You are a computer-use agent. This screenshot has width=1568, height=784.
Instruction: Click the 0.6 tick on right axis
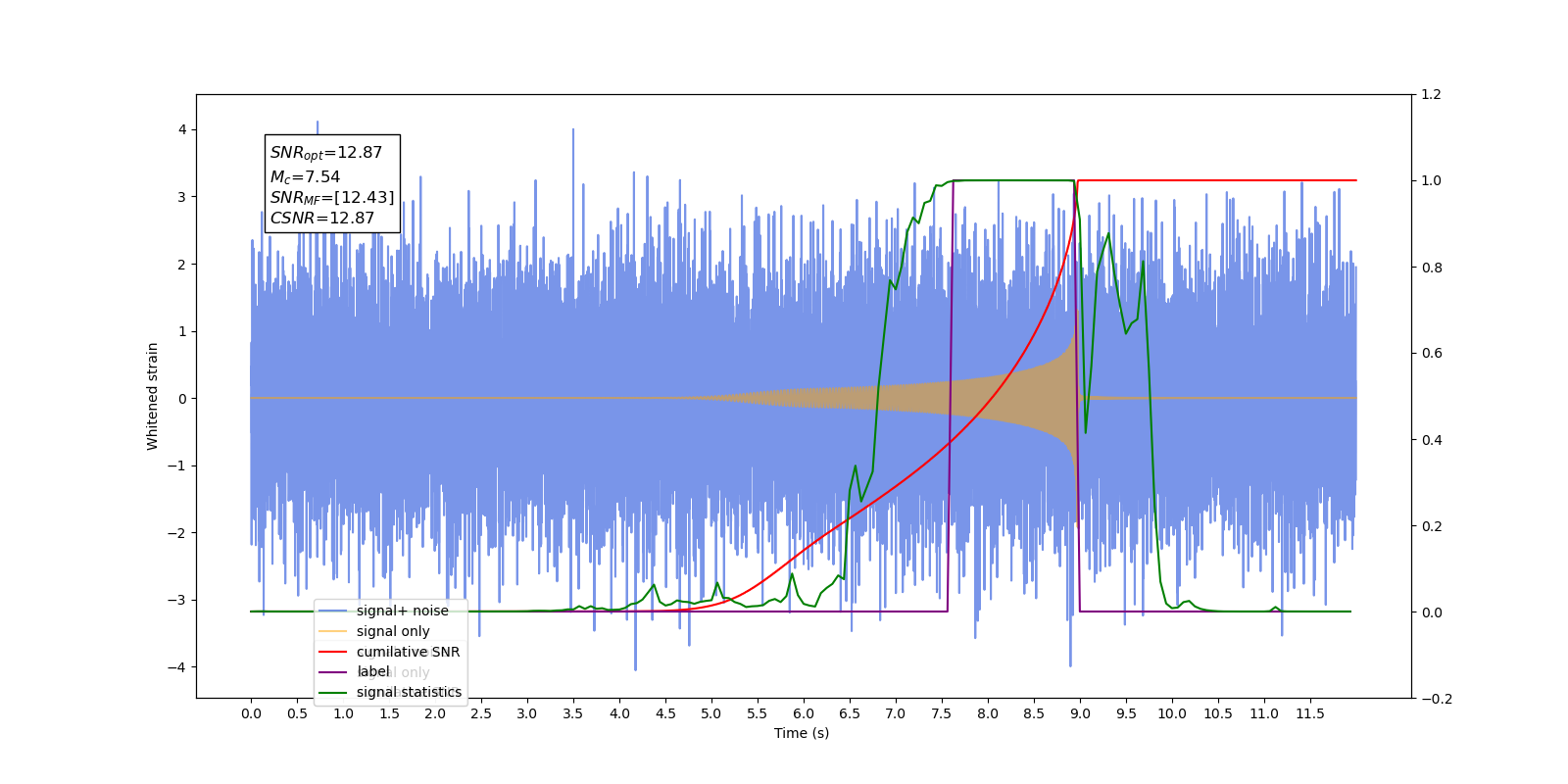coord(1431,354)
